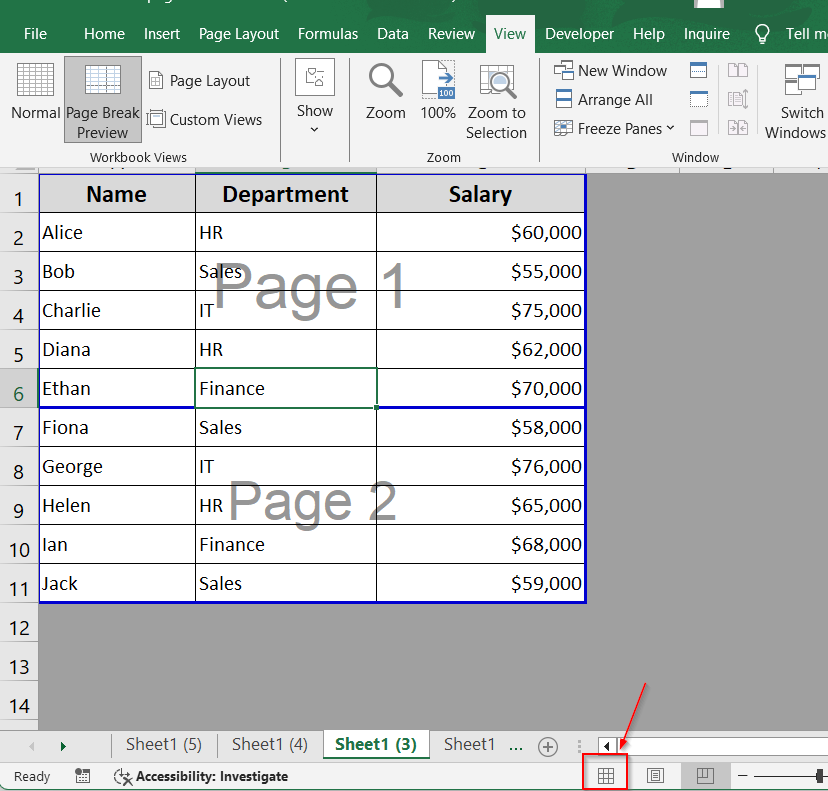Click Accessibility: Investigate status
This screenshot has height=791, width=828.
coord(201,776)
